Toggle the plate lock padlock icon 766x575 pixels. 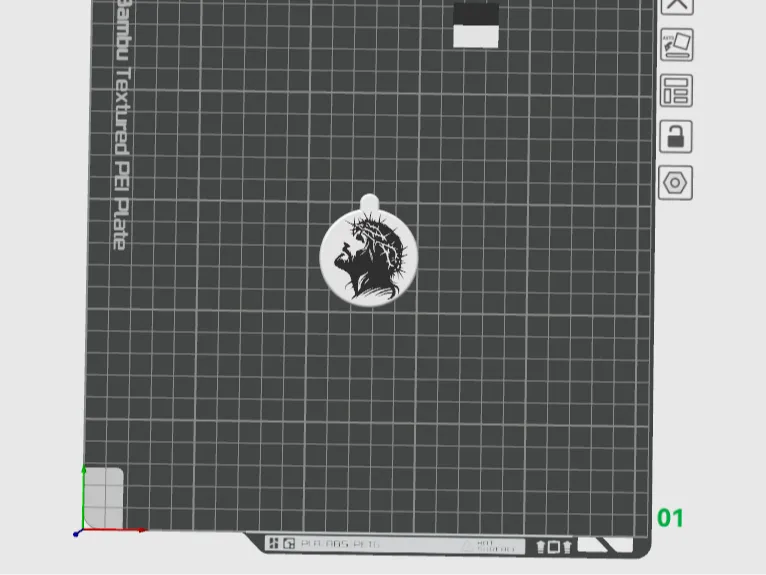[676, 136]
